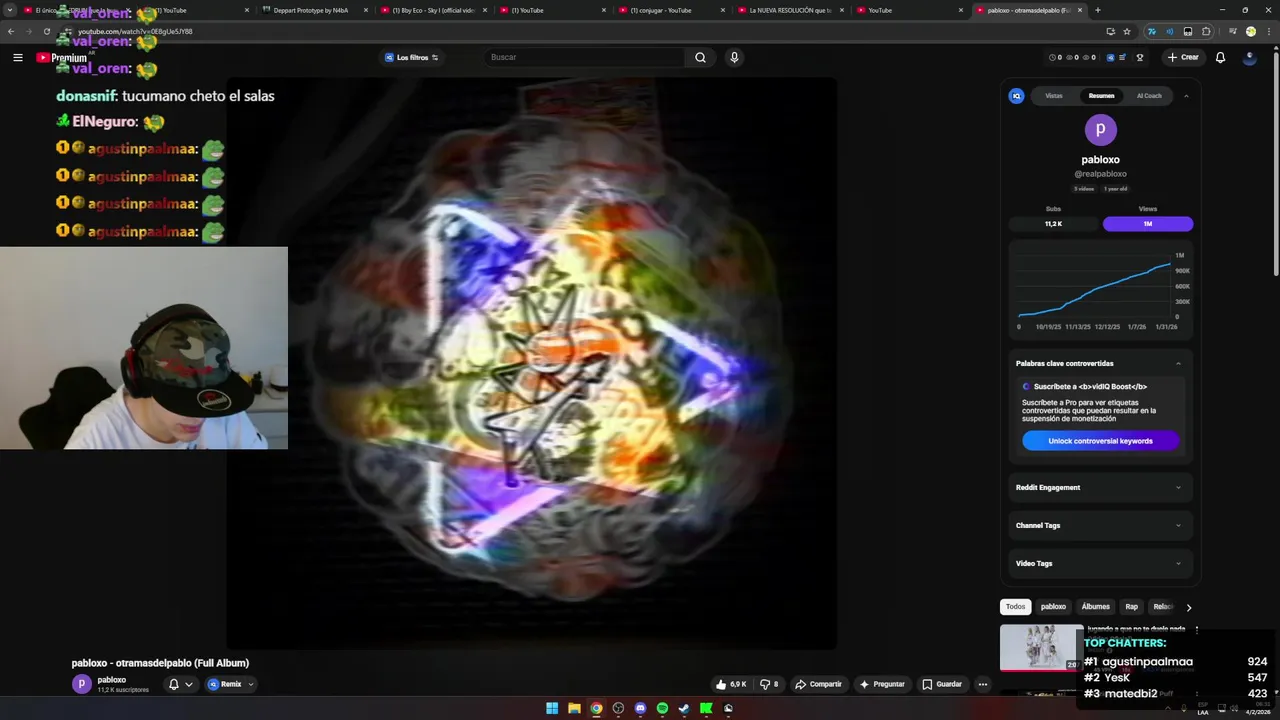The width and height of the screenshot is (1280, 720).
Task: Switch to the AI Coach tab
Action: pyautogui.click(x=1149, y=96)
